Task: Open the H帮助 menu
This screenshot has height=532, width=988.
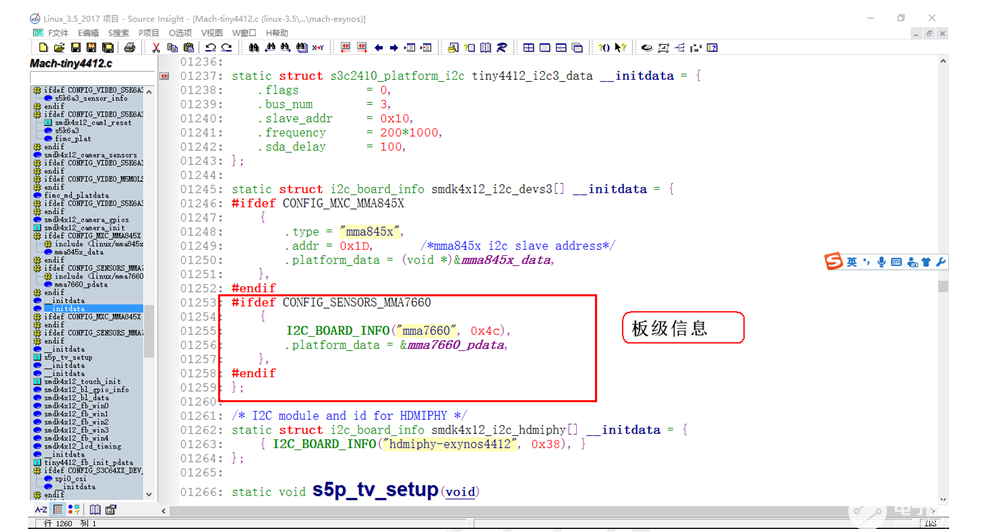Action: pos(277,33)
